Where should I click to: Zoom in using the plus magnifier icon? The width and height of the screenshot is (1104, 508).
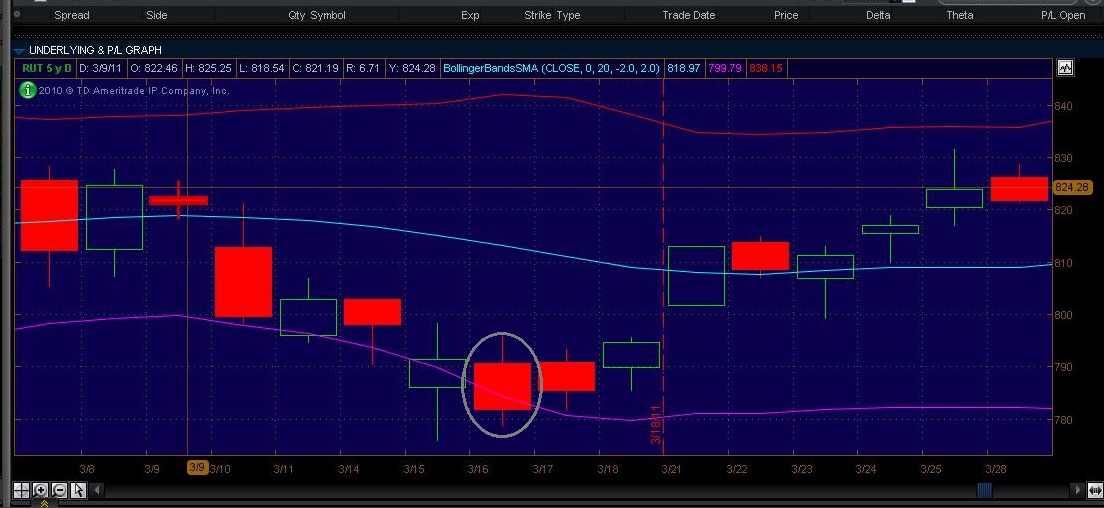click(40, 490)
